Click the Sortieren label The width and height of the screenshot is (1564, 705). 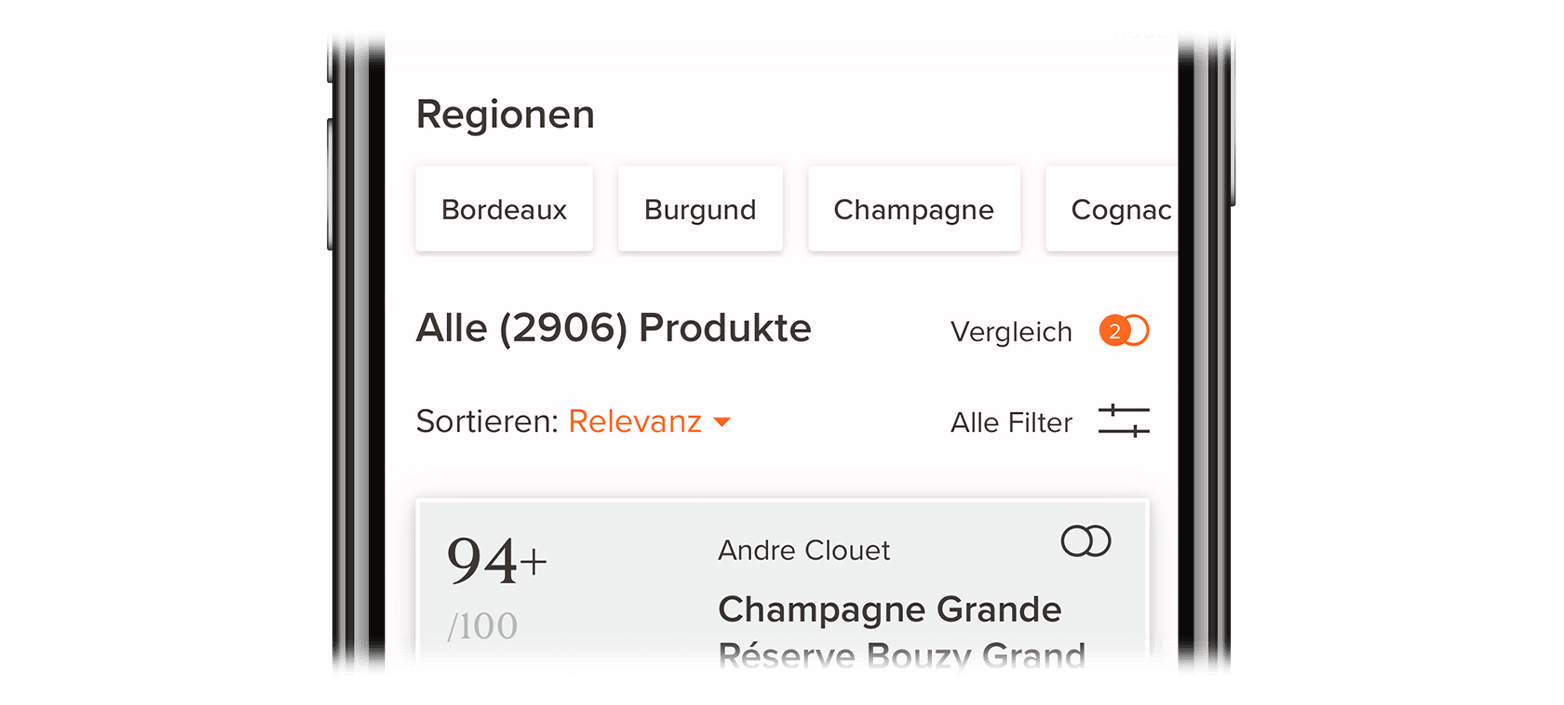[487, 422]
